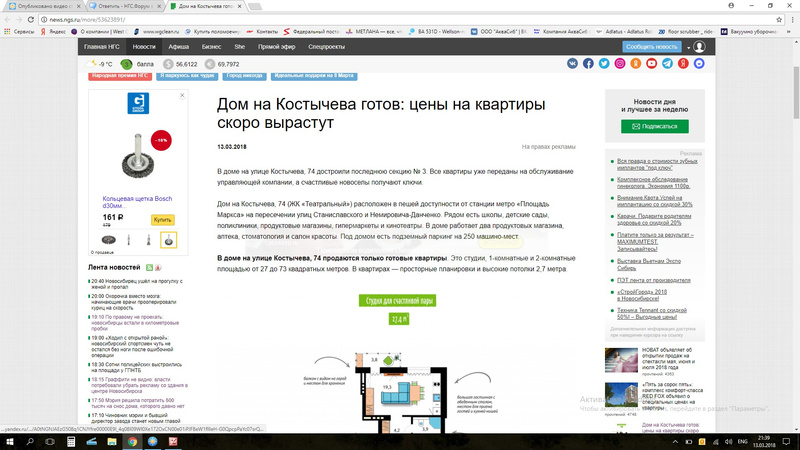Click the Сообщить новость button

[x=652, y=47]
